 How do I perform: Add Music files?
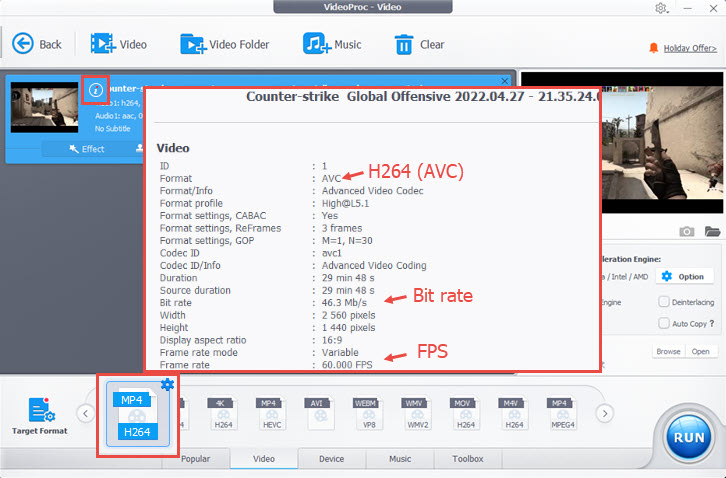tap(332, 44)
